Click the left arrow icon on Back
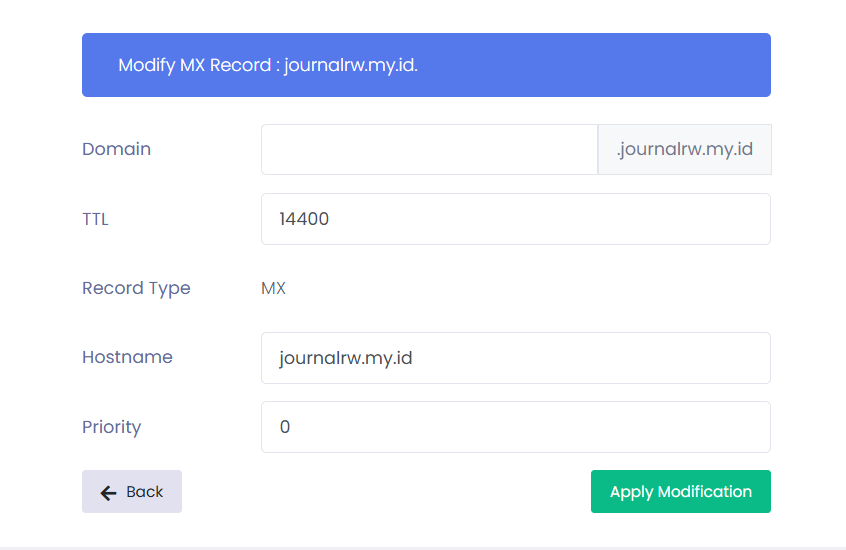 (x=109, y=492)
